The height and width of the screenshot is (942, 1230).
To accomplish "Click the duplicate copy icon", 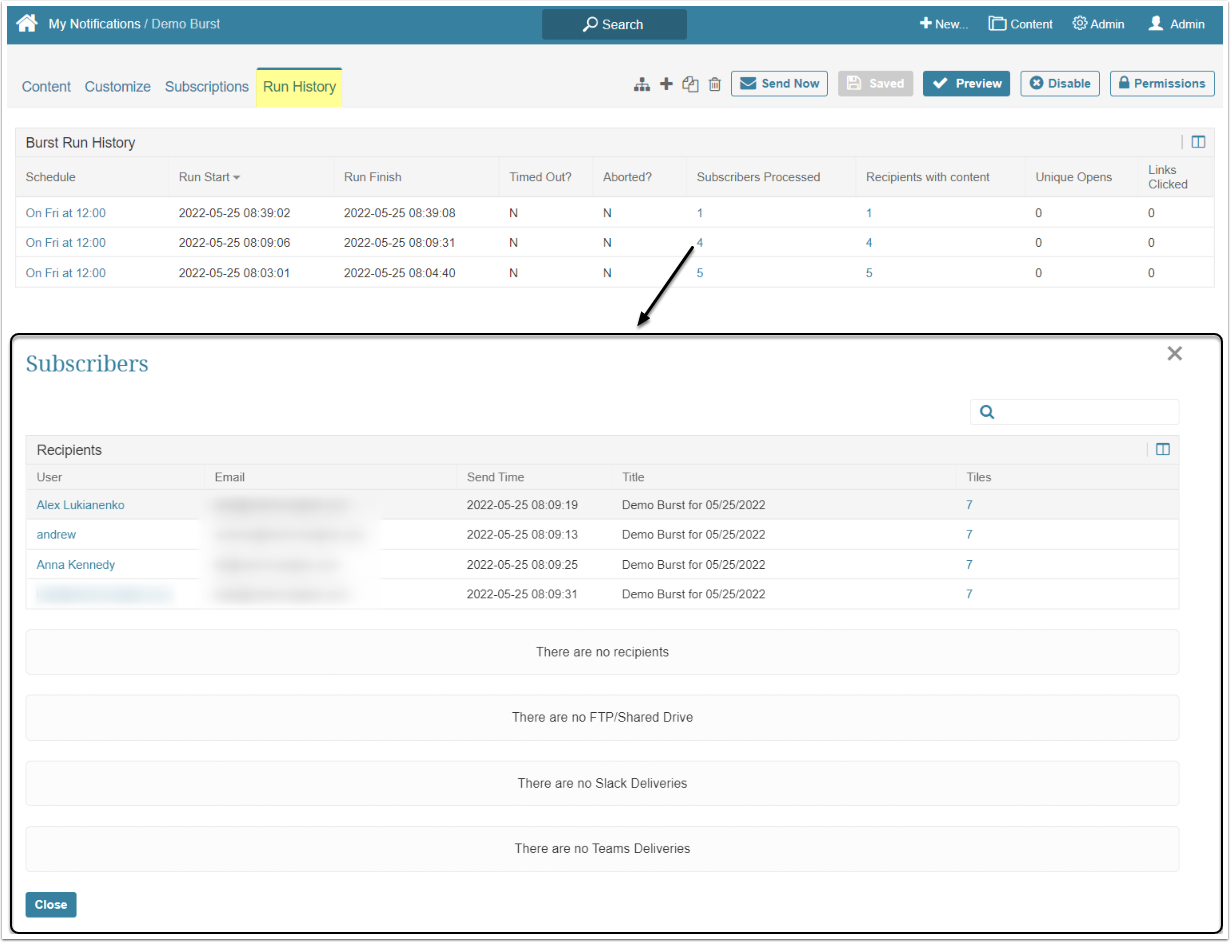I will pyautogui.click(x=690, y=84).
